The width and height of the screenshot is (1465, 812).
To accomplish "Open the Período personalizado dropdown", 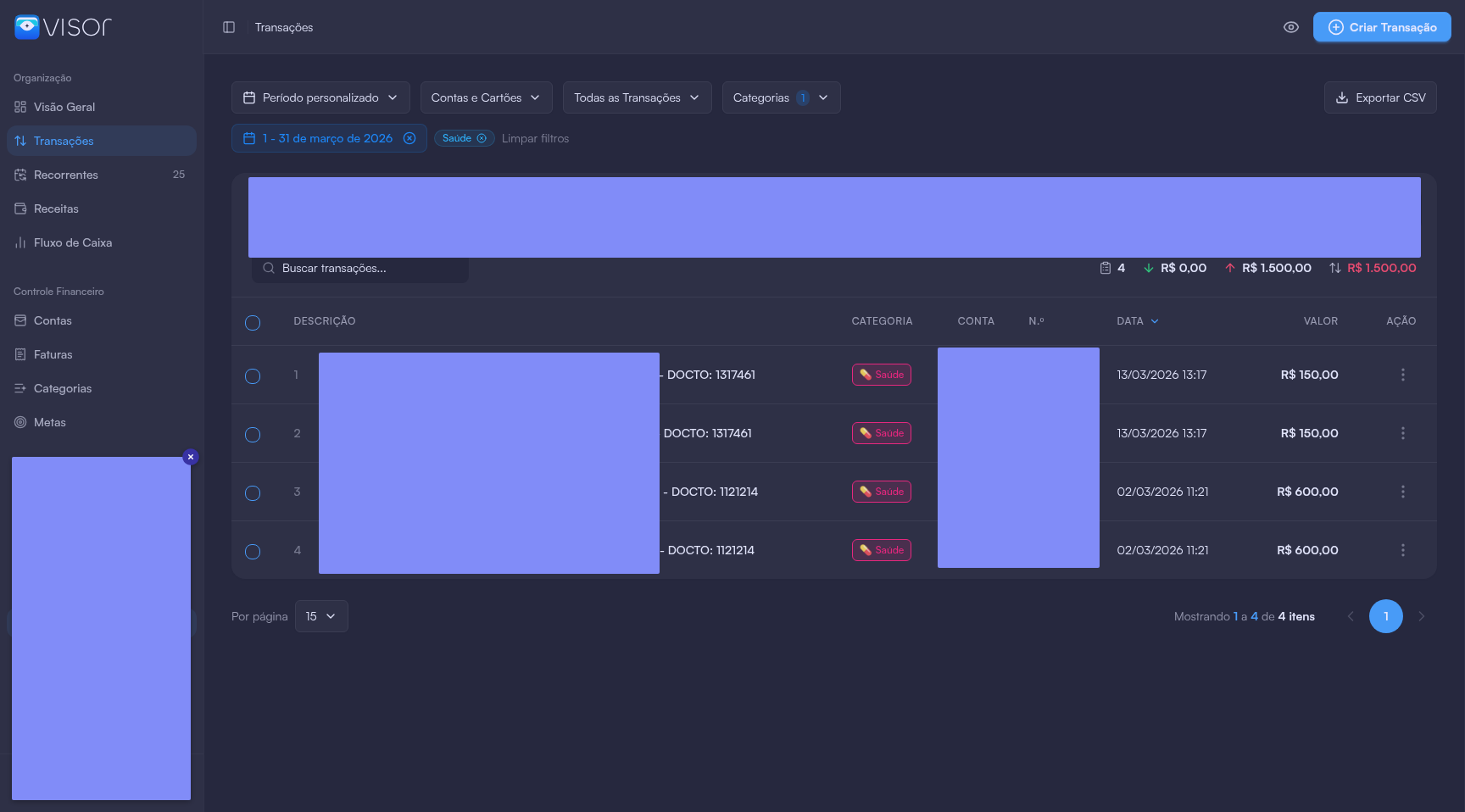I will click(320, 97).
